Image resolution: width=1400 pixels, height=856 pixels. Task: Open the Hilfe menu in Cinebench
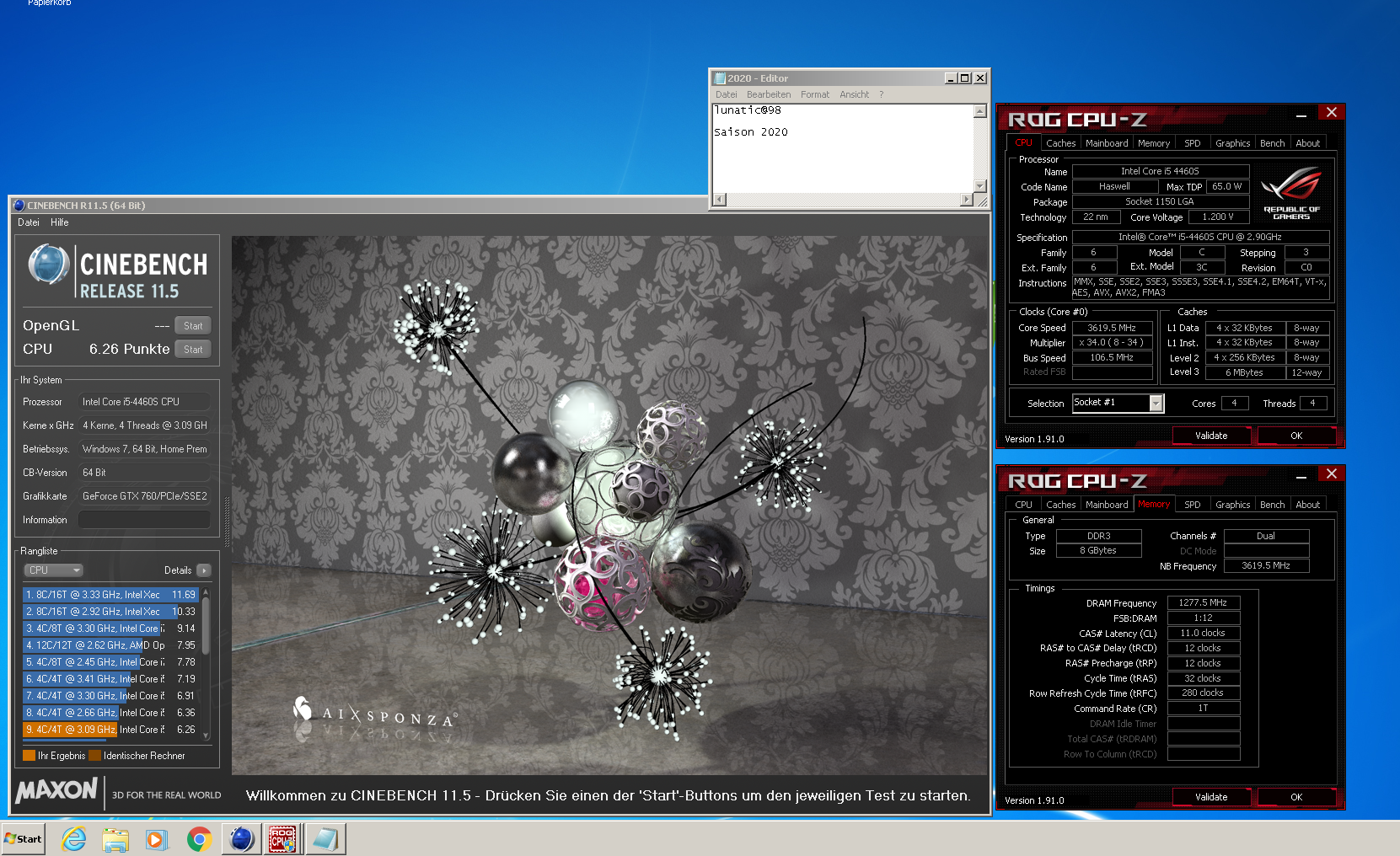[x=60, y=222]
